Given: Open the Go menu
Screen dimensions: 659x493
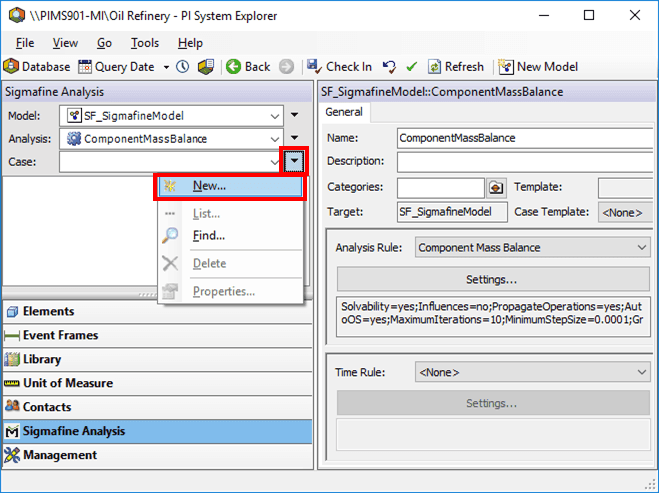Looking at the screenshot, I should click(104, 43).
